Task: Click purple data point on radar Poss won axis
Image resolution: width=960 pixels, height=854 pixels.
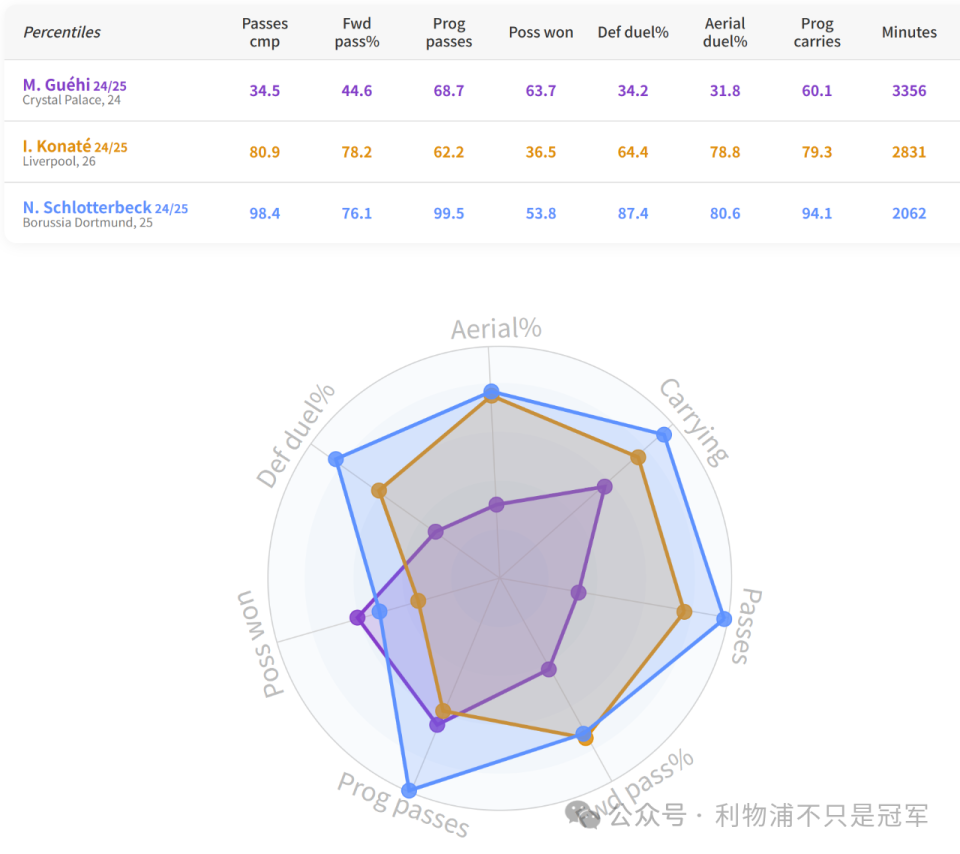Action: pos(357,618)
